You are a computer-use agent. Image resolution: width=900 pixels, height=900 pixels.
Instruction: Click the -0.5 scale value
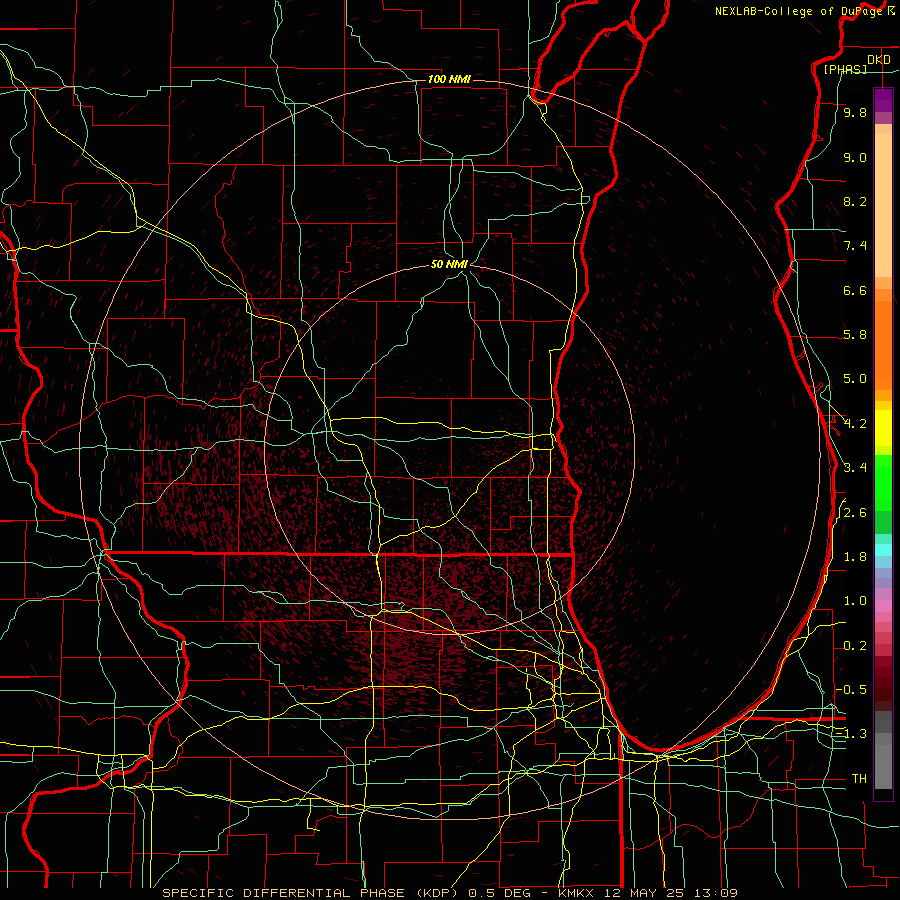[852, 690]
